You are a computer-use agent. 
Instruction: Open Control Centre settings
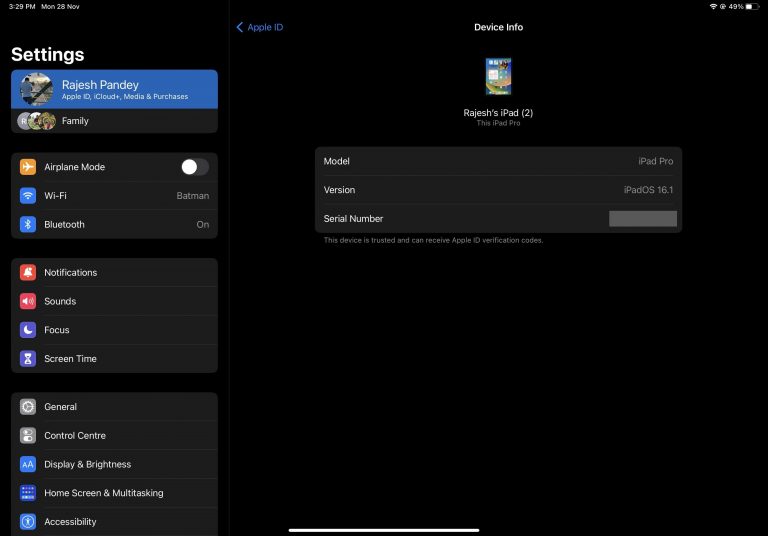(x=115, y=436)
